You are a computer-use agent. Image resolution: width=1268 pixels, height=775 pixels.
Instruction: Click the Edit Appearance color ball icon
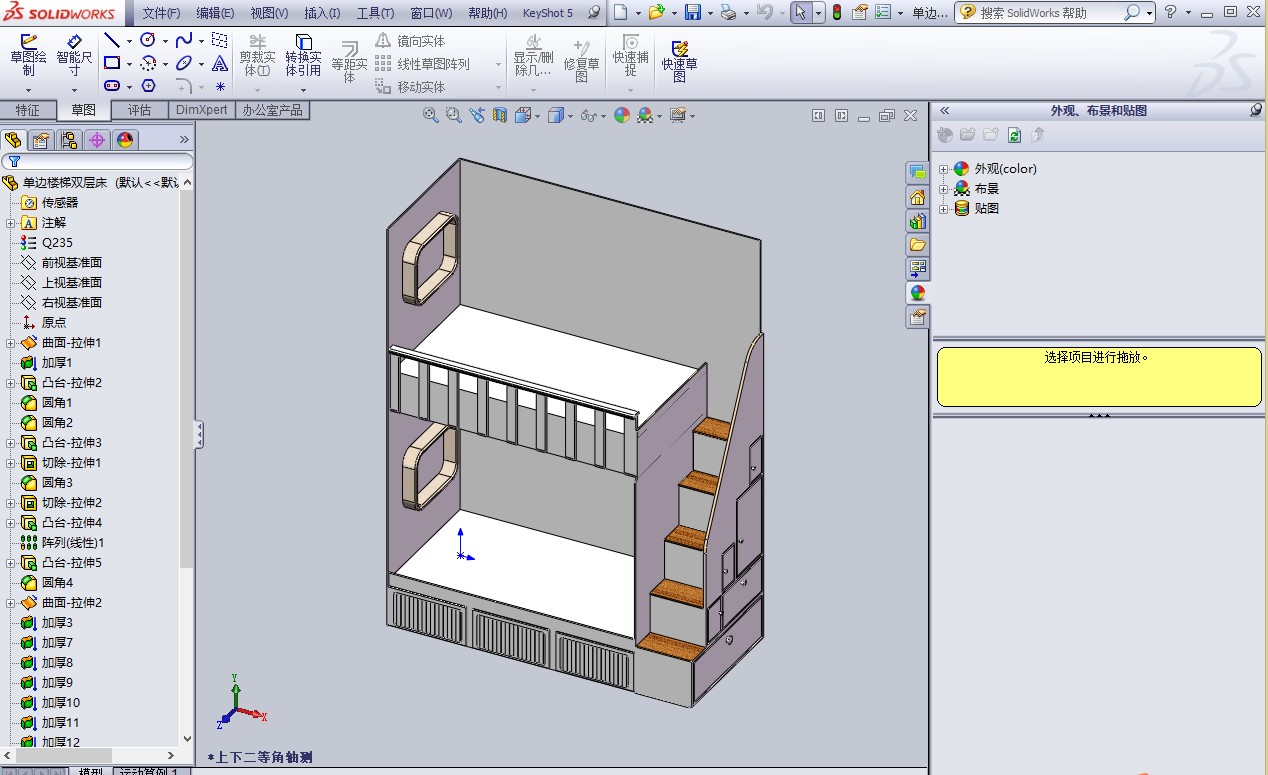click(621, 116)
